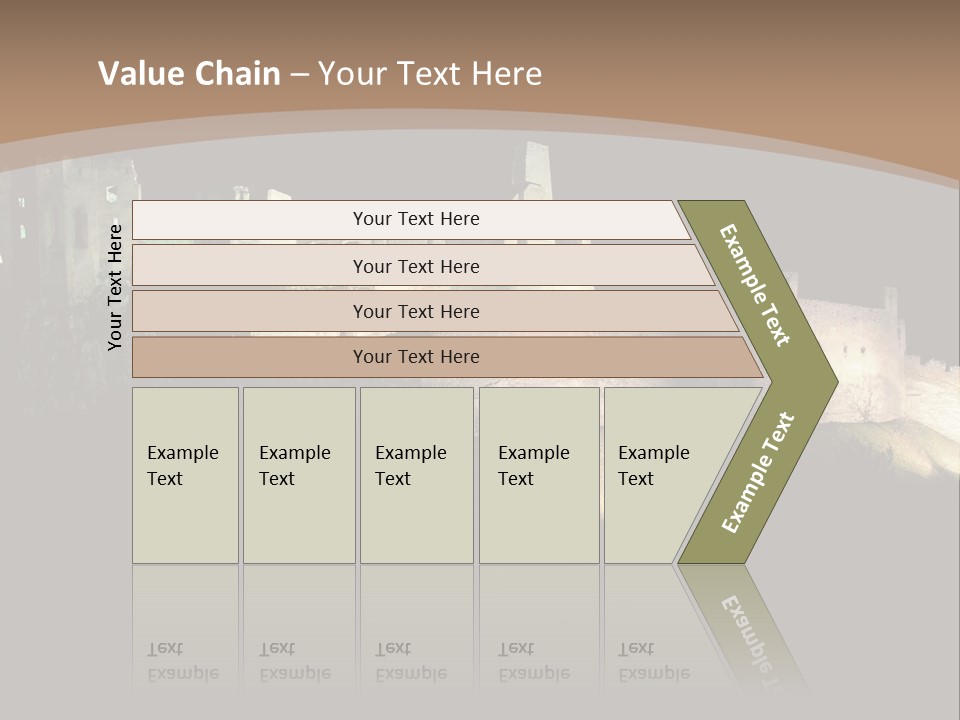The image size is (960, 720).
Task: Select the mirrored reflection under the first box
Action: pos(183,661)
